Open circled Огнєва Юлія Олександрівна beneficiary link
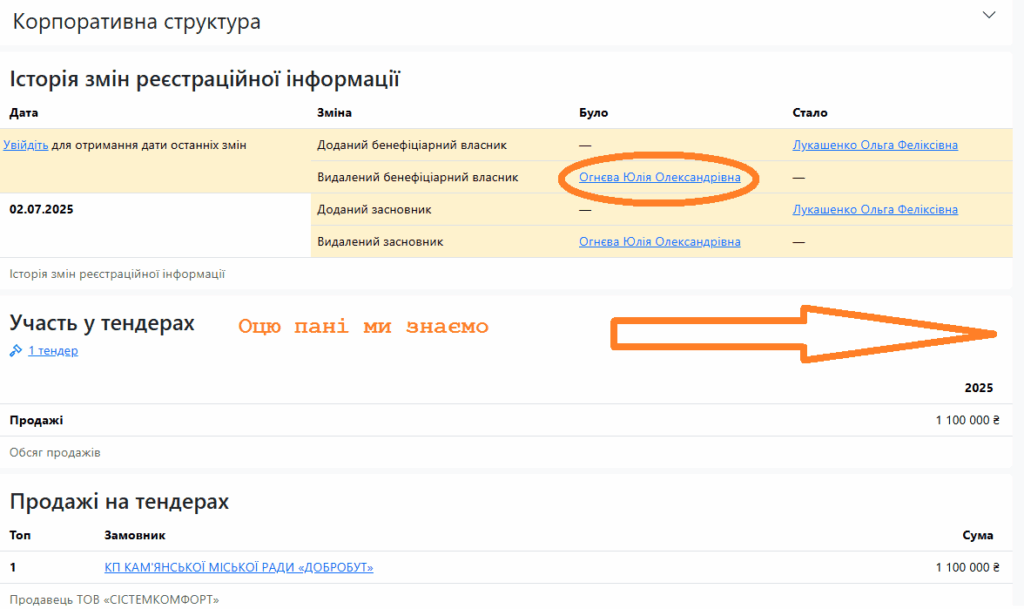Screen dimensions: 1024x609 659,177
